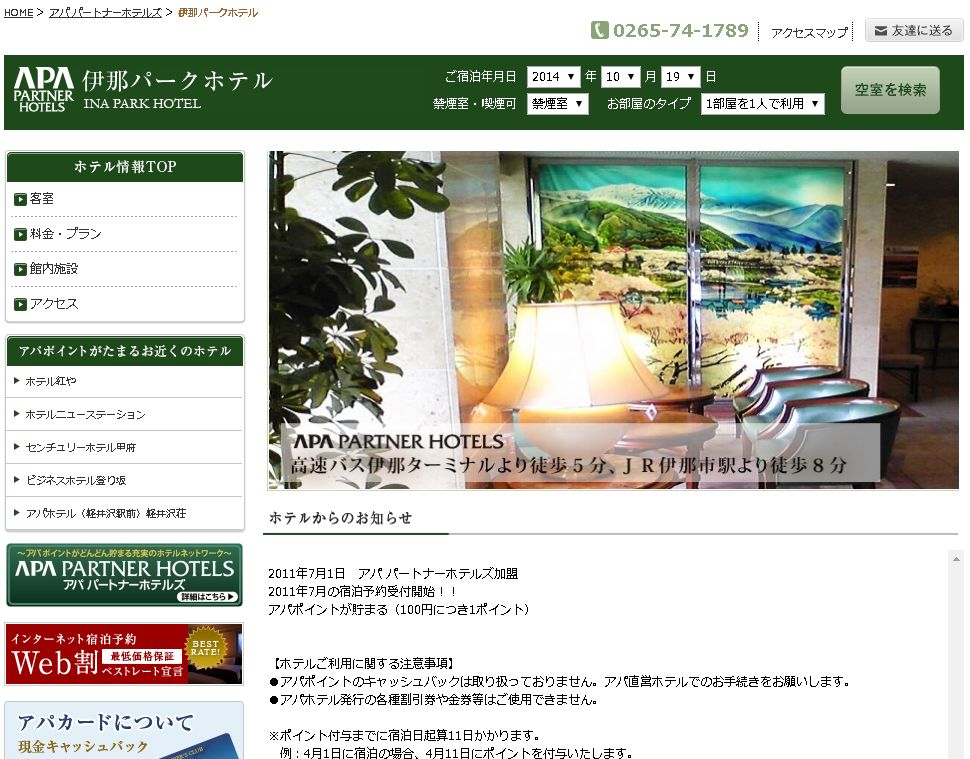Click the 伊那パークホテル breadcrumb text
Image resolution: width=970 pixels, height=759 pixels.
pyautogui.click(x=218, y=12)
